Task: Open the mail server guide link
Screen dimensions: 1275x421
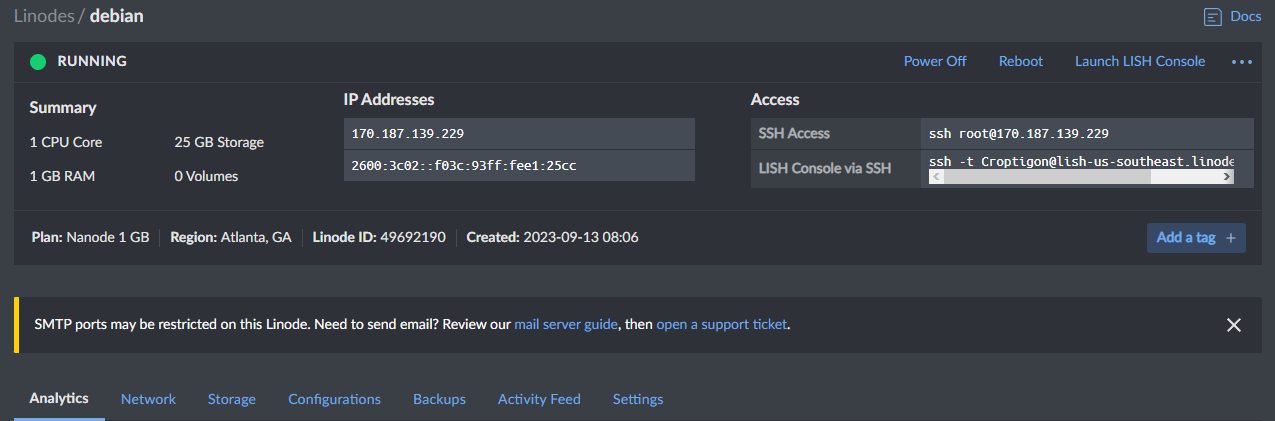Action: pyautogui.click(x=566, y=325)
